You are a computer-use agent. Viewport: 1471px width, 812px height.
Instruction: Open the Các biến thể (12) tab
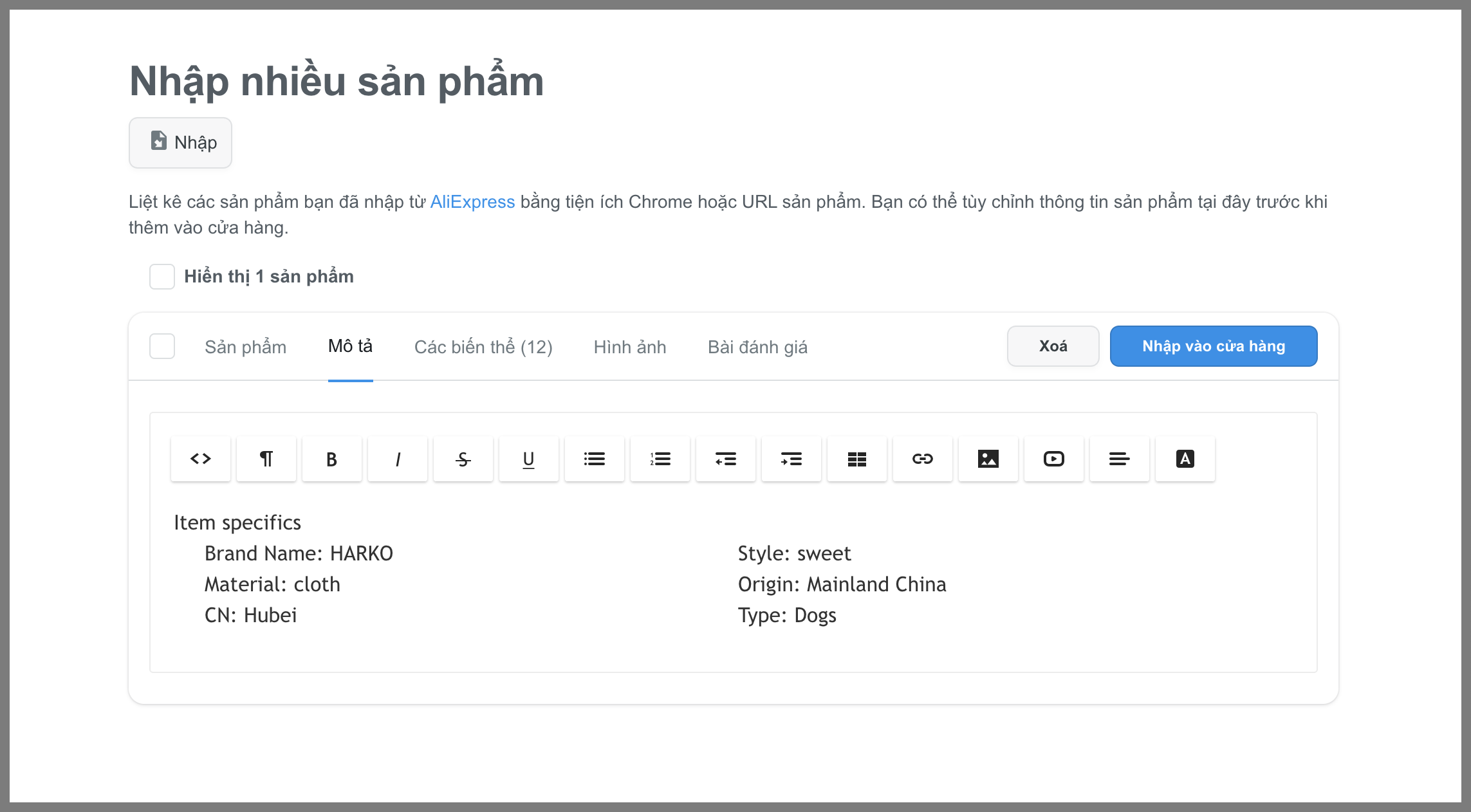point(483,347)
